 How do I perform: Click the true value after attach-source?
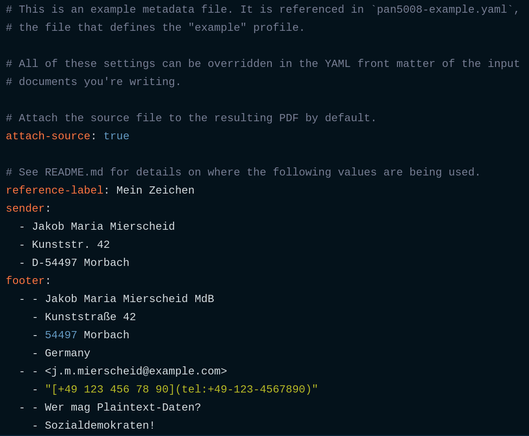pyautogui.click(x=116, y=136)
